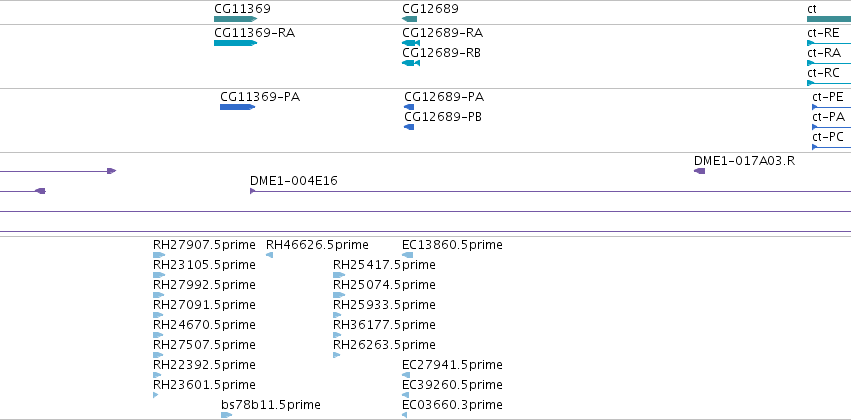
Task: Open the CG12689-RA transcript label
Action: [x=442, y=33]
